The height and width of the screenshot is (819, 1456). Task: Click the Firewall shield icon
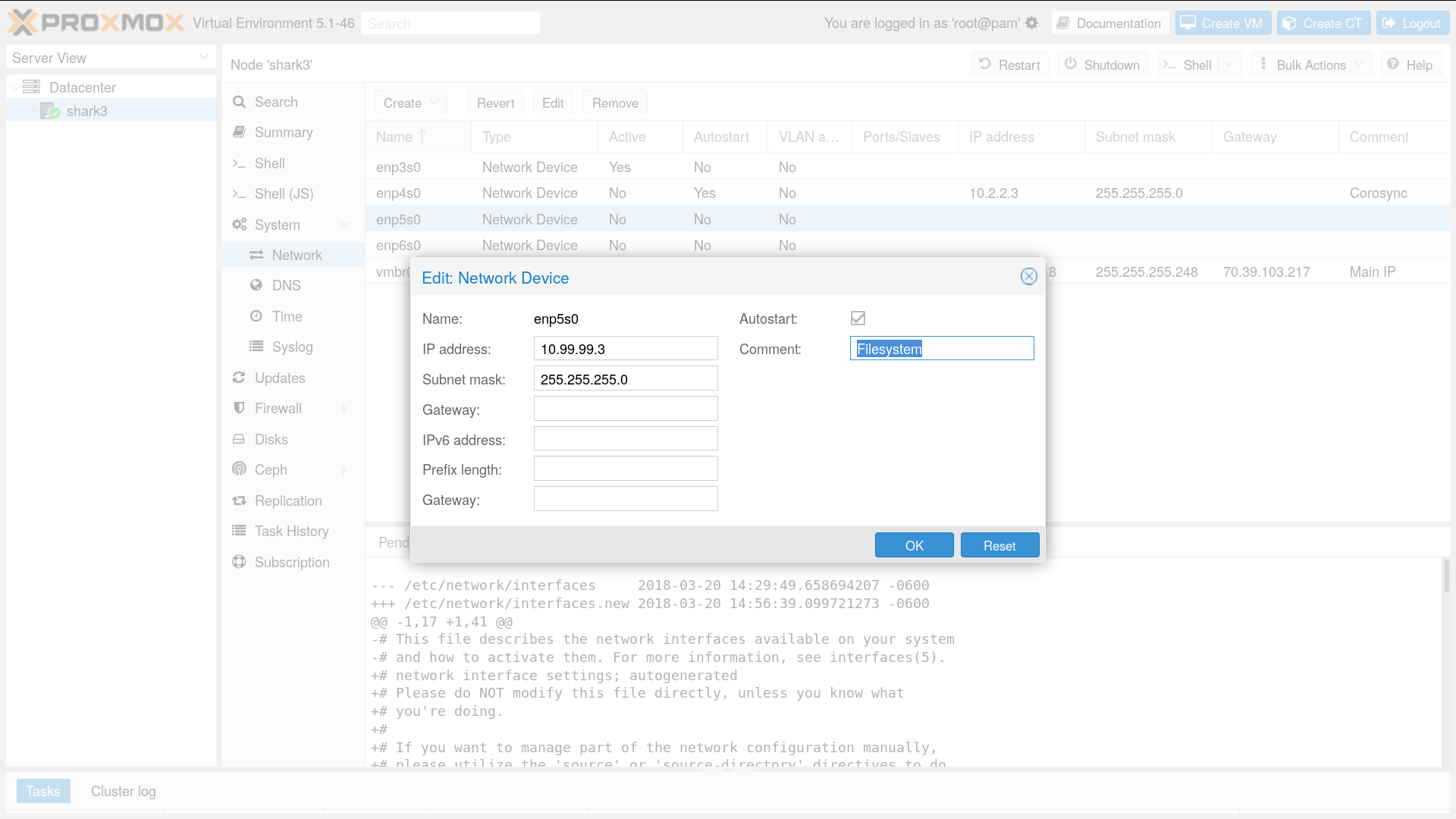point(240,408)
